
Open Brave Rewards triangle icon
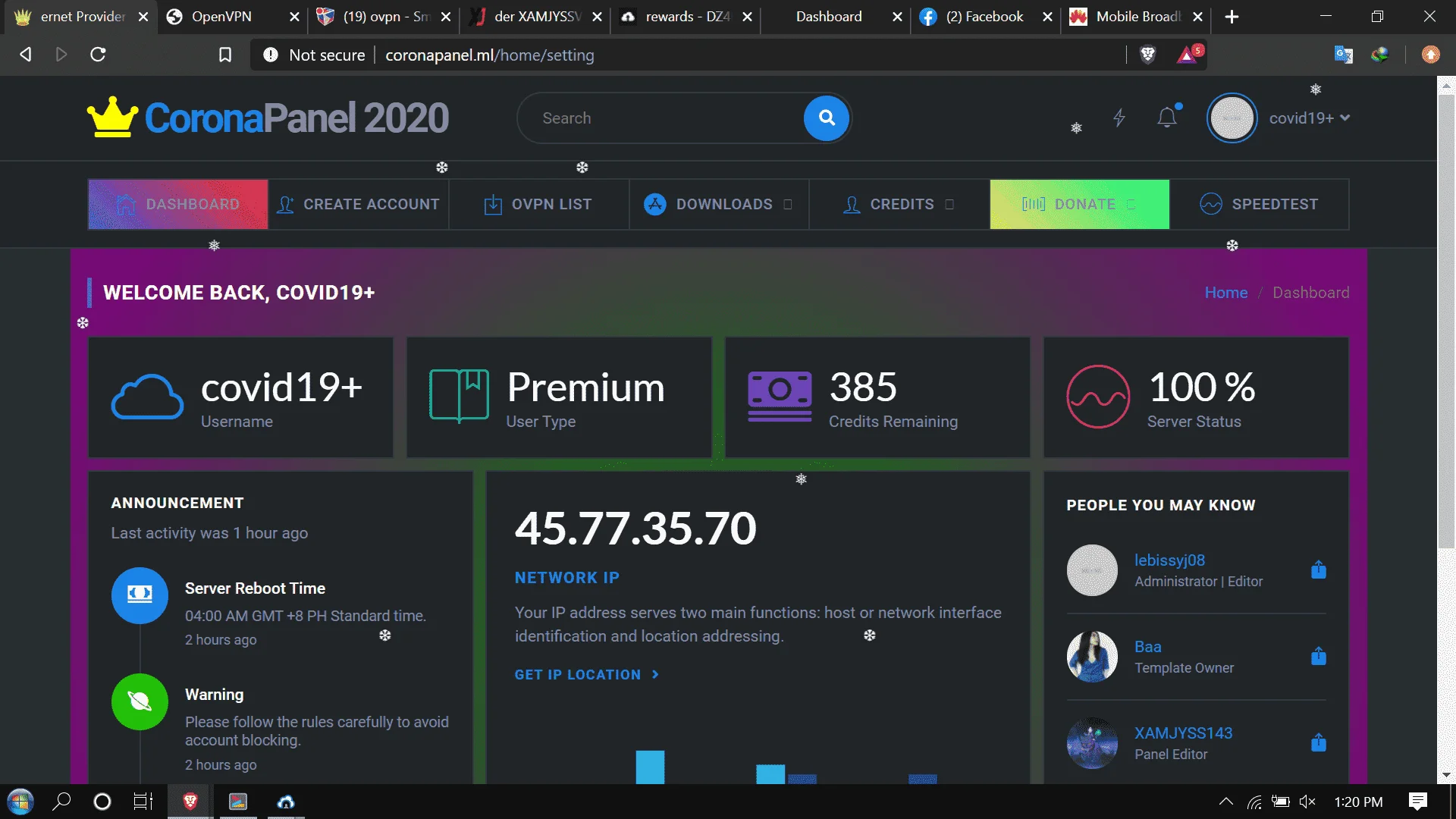(x=1188, y=55)
